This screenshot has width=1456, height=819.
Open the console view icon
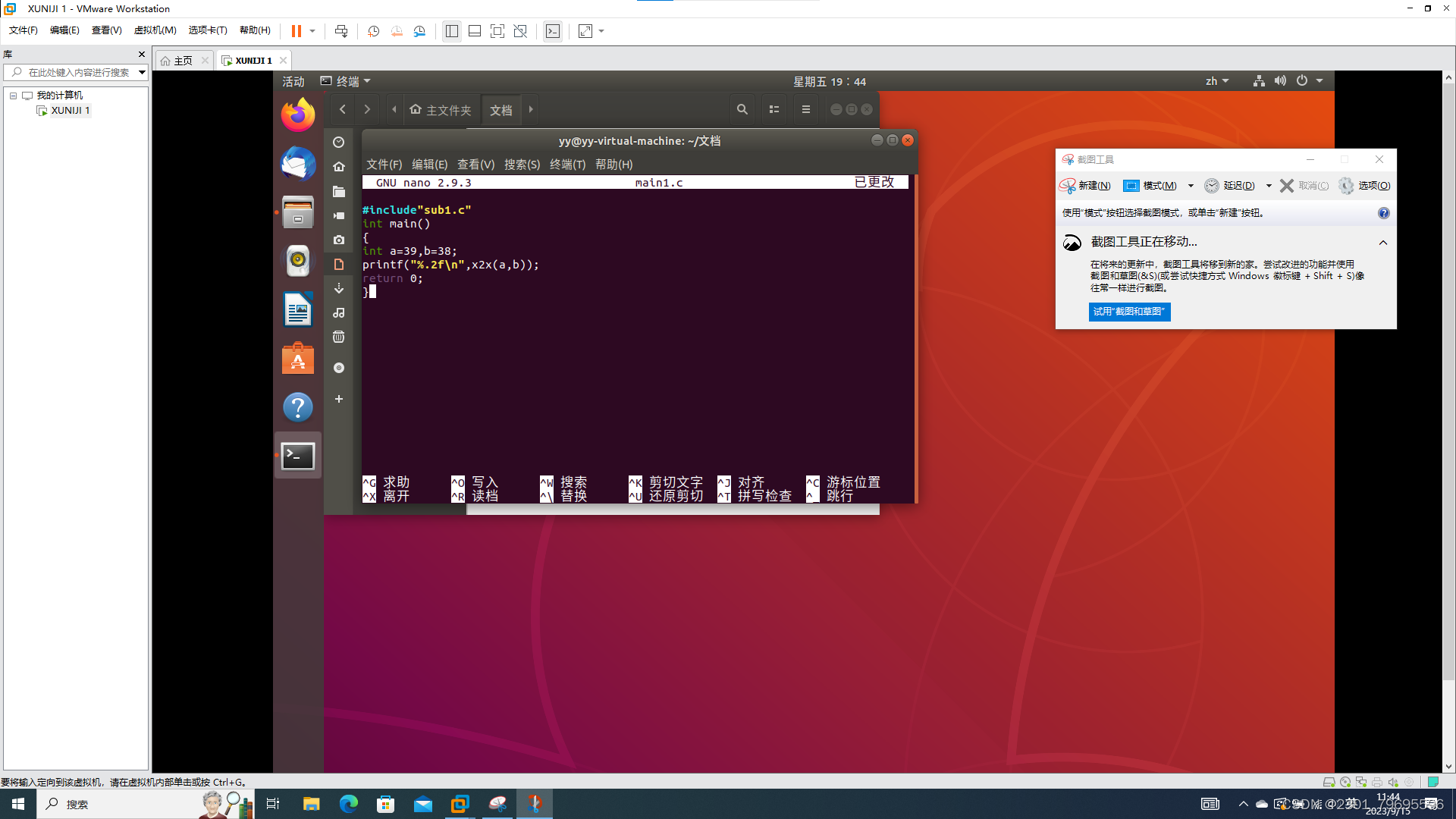(553, 31)
